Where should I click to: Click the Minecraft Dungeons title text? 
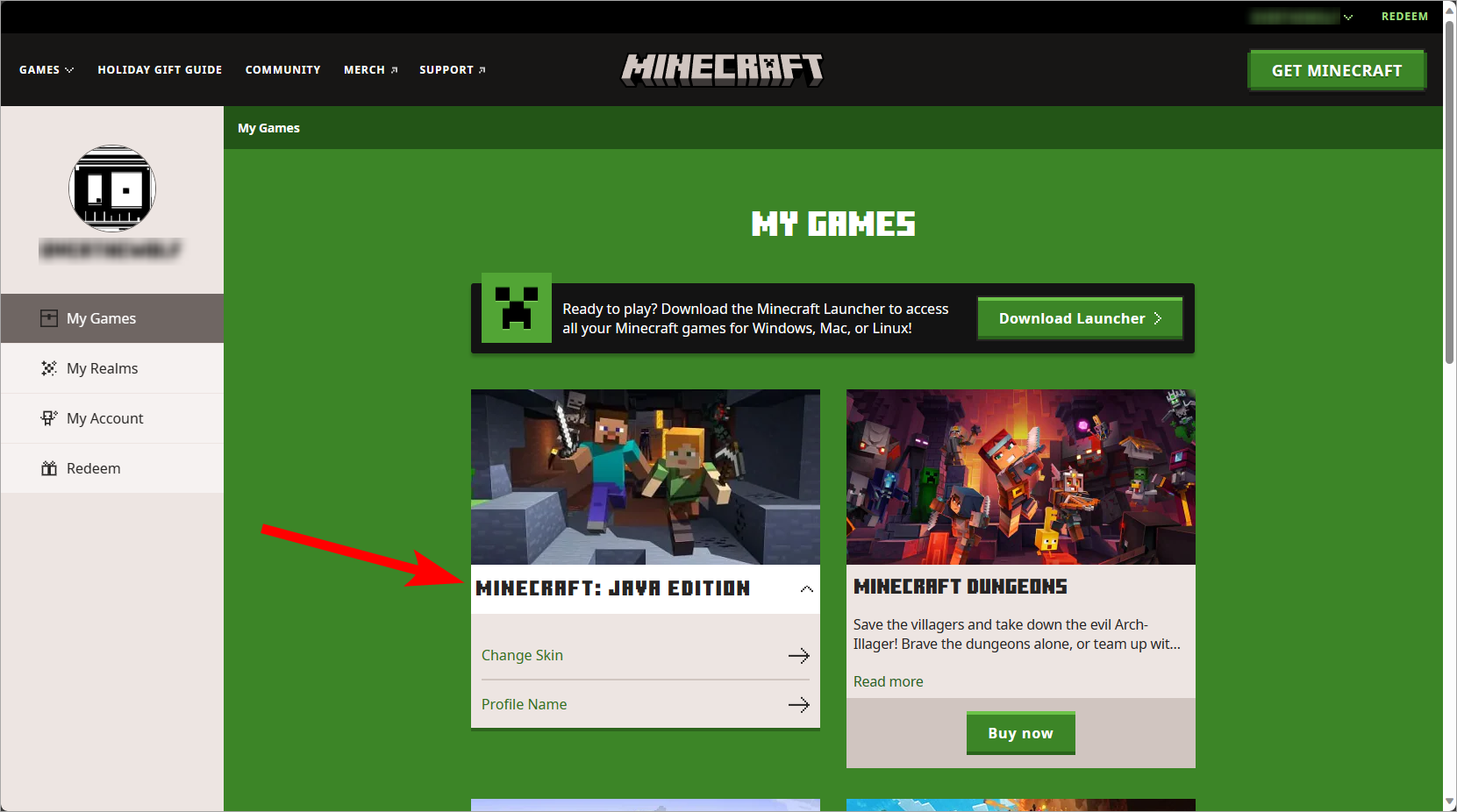point(961,587)
